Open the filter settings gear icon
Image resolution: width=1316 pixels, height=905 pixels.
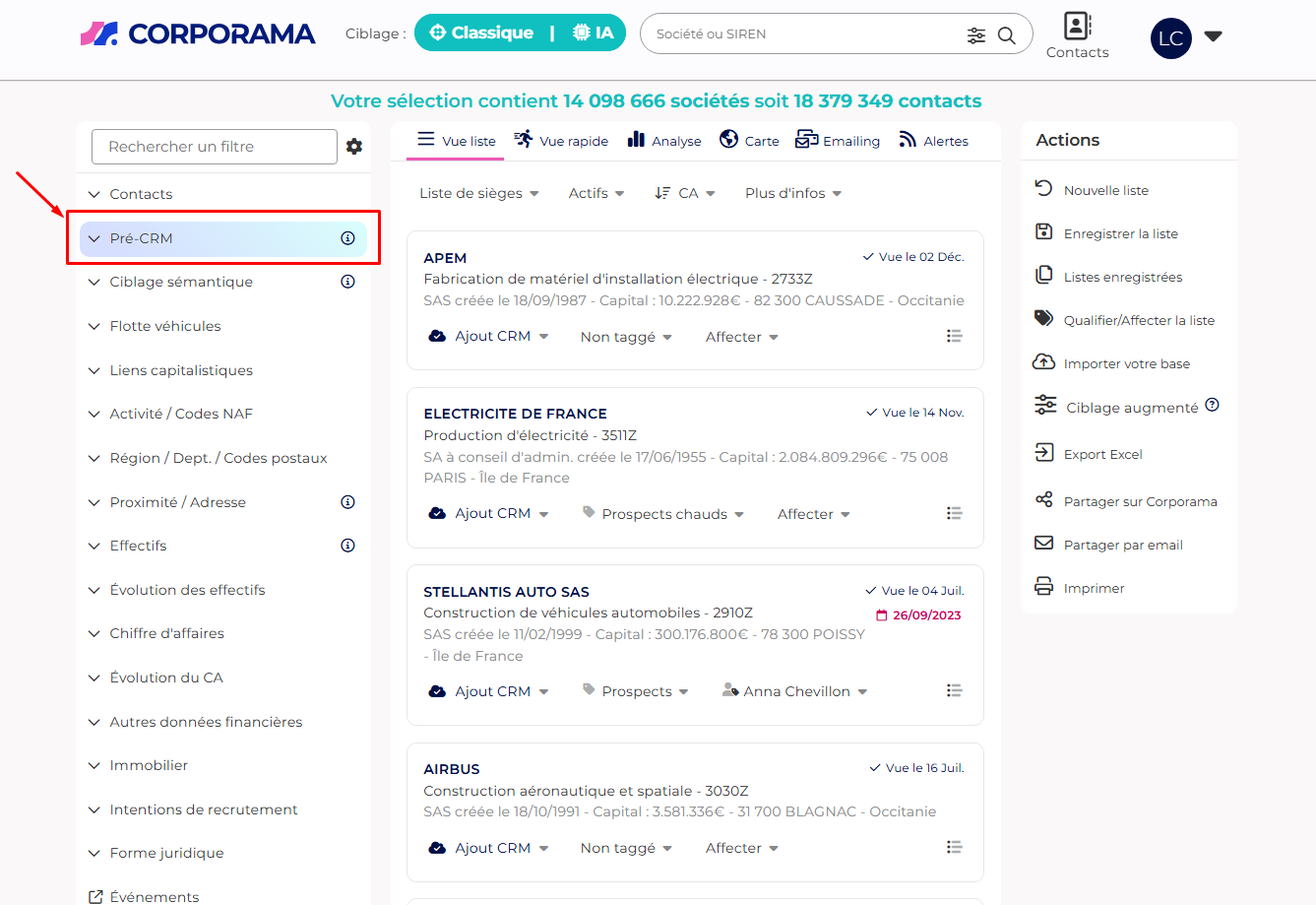click(354, 147)
